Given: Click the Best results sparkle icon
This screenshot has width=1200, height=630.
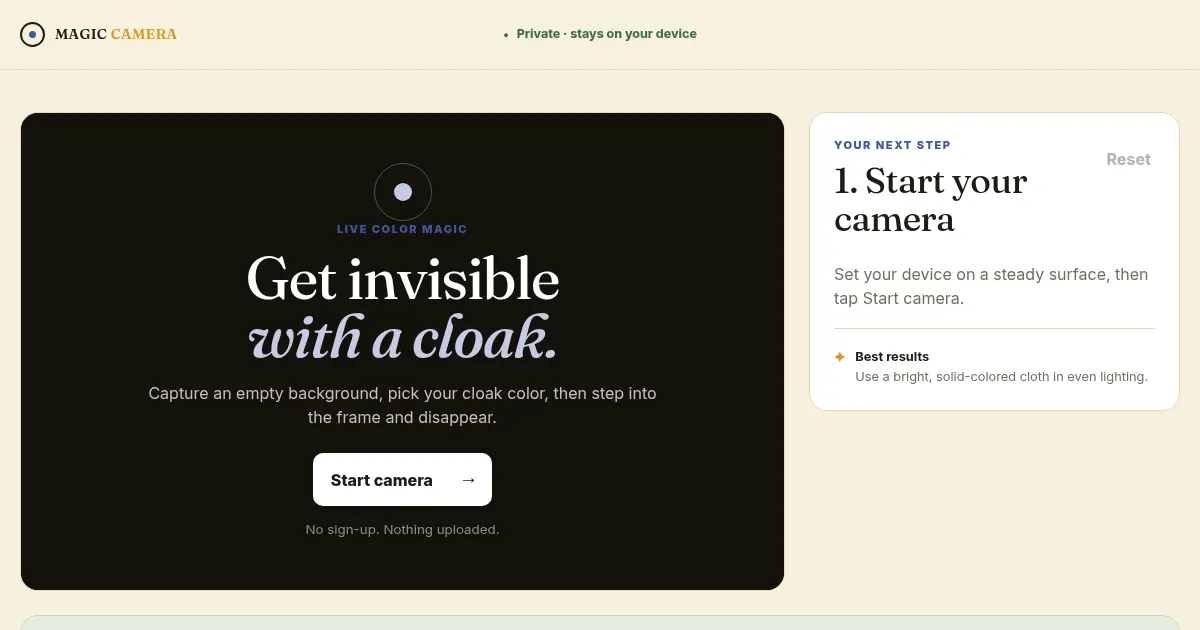Looking at the screenshot, I should pyautogui.click(x=840, y=357).
